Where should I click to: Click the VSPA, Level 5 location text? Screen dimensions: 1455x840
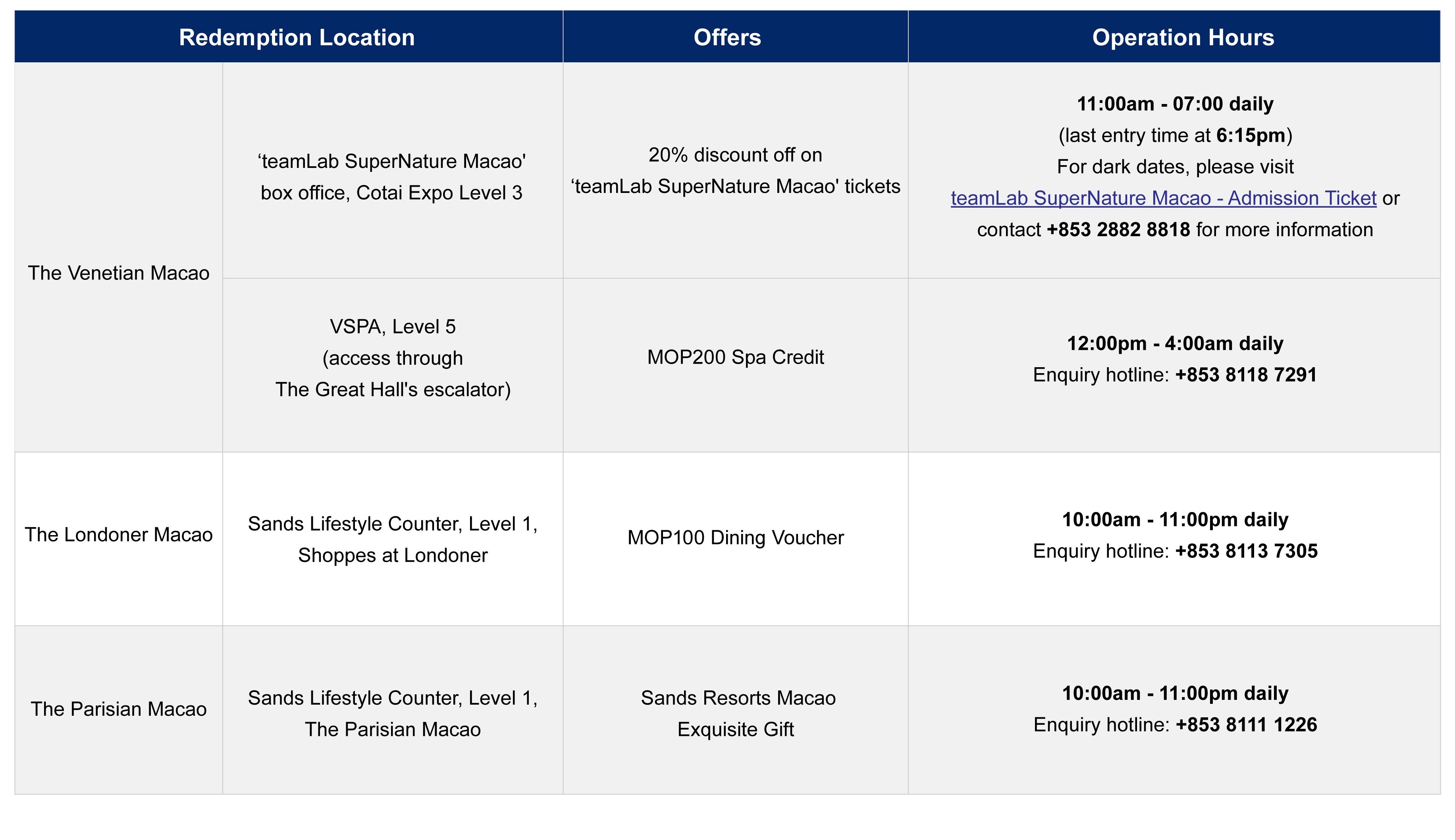[392, 327]
